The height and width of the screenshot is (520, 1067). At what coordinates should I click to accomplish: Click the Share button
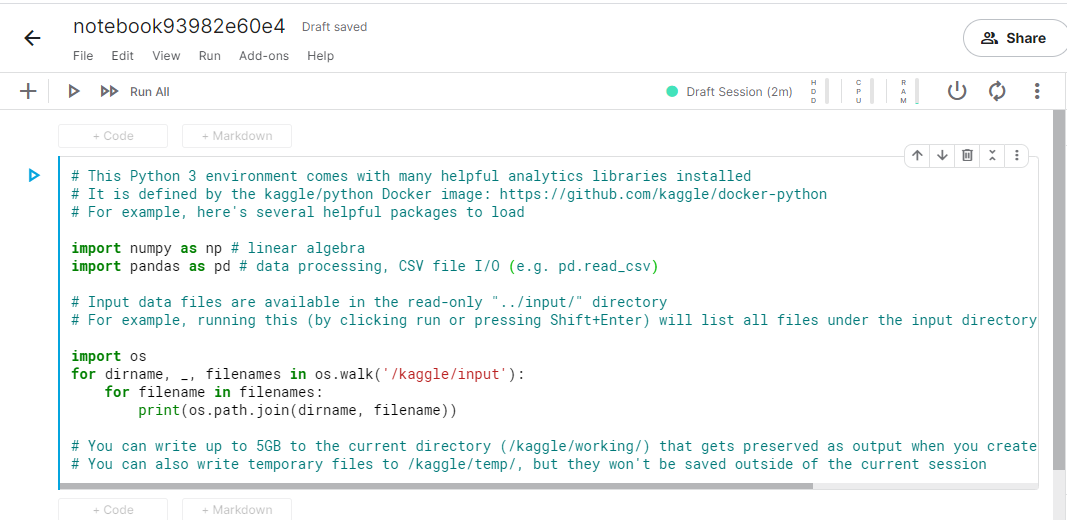[1014, 38]
